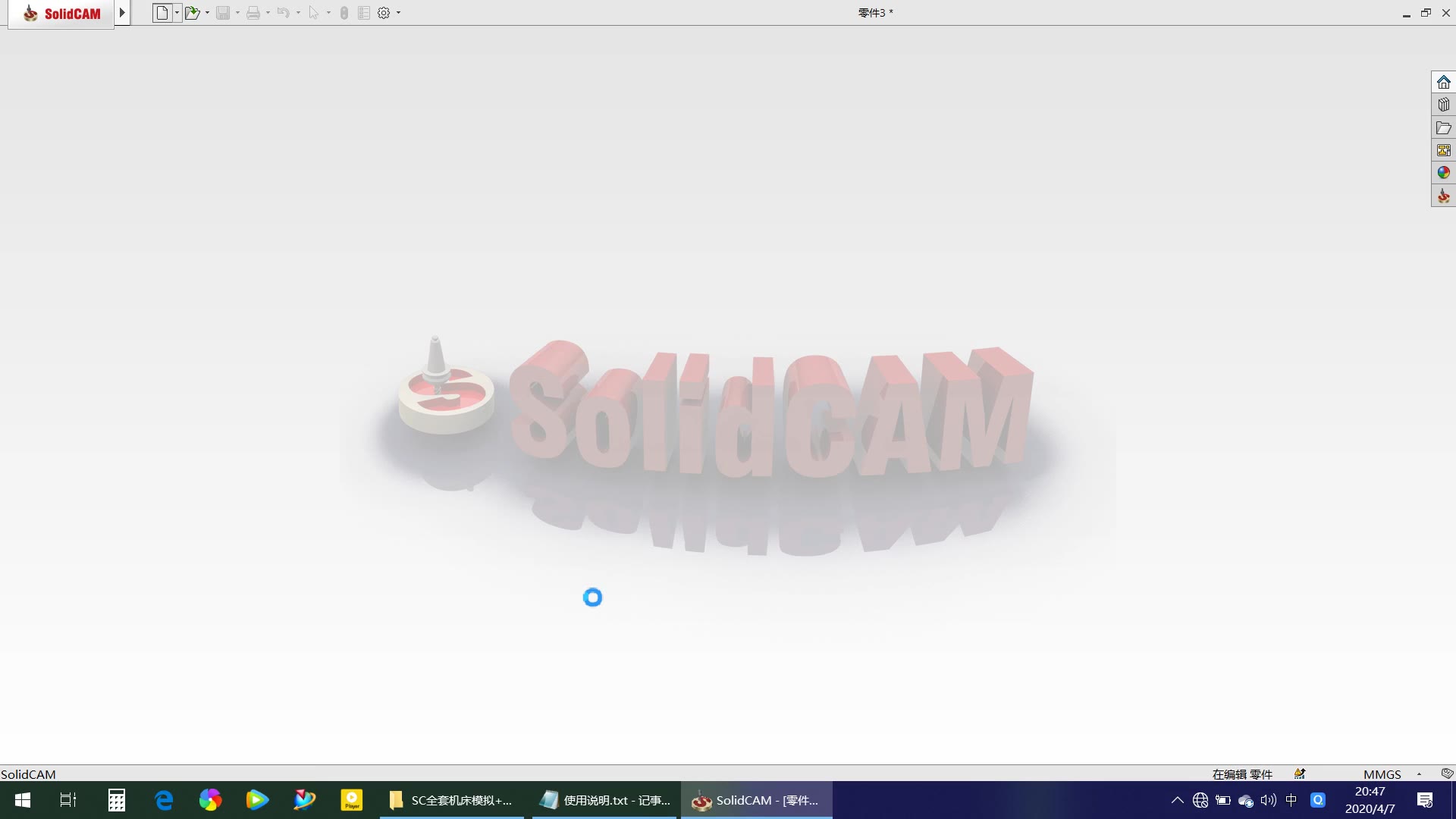Image resolution: width=1456 pixels, height=819 pixels.
Task: Expand the Undo history dropdown arrow
Action: (298, 13)
